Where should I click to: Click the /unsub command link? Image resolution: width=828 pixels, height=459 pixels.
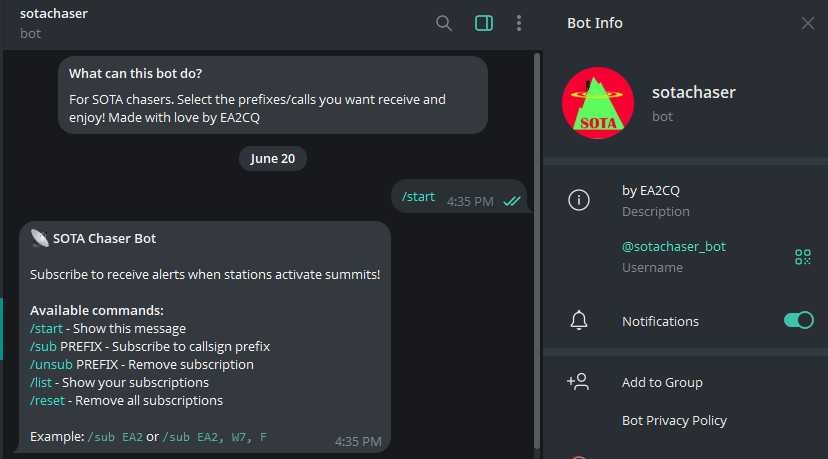point(51,364)
